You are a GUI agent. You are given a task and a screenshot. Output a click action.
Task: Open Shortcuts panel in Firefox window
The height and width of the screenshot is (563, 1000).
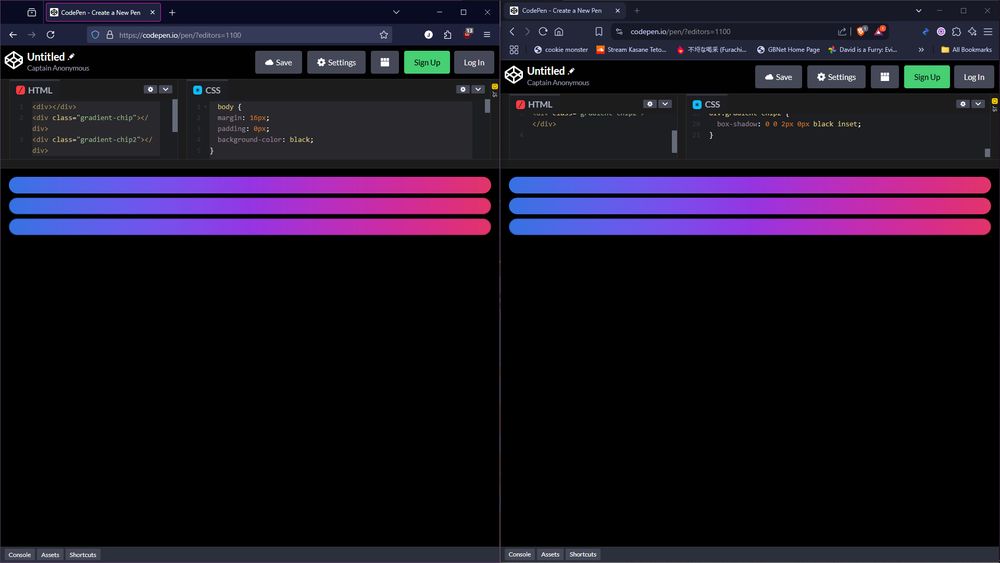[x=83, y=555]
